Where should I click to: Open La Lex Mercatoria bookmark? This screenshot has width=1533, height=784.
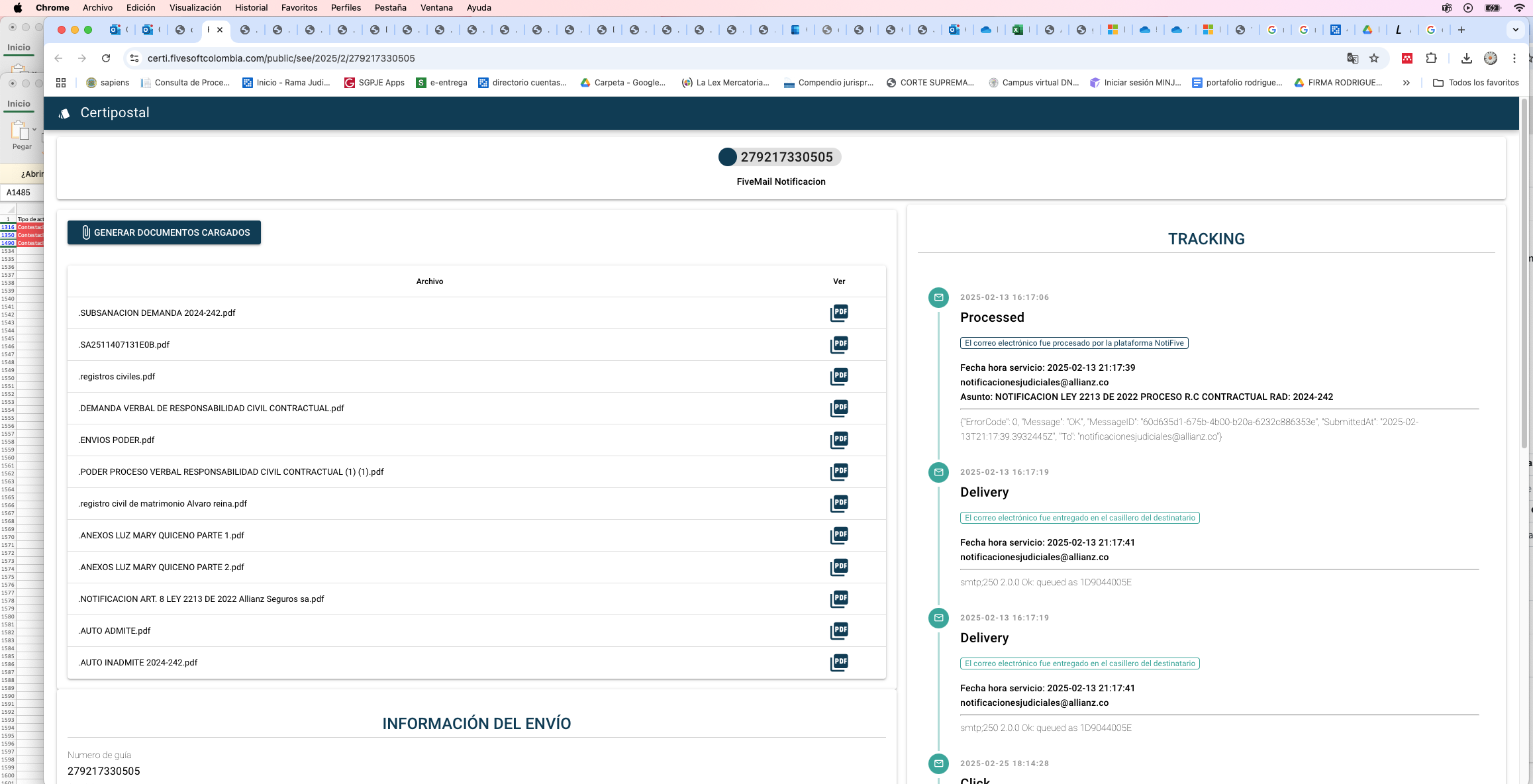tap(726, 83)
